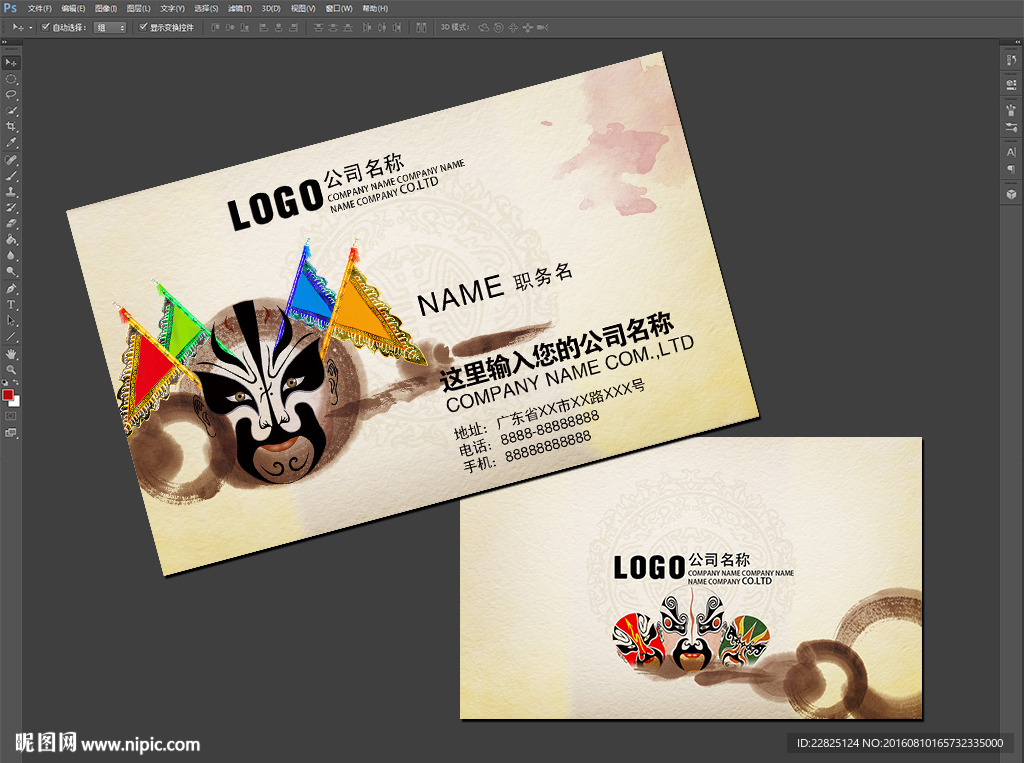Toggle Quick Mask mode
The image size is (1024, 763).
(11, 416)
